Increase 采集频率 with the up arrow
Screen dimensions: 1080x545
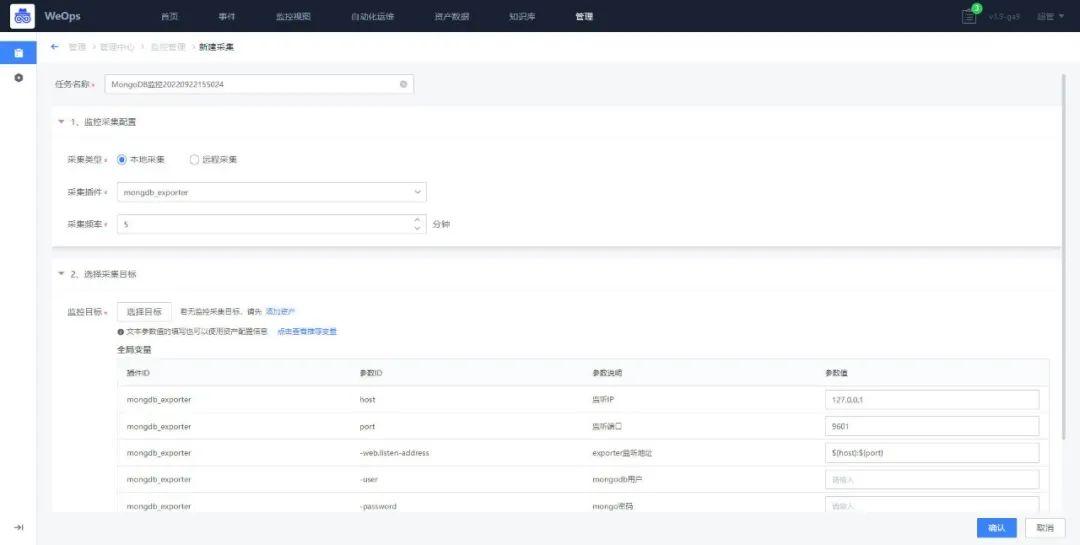click(417, 220)
